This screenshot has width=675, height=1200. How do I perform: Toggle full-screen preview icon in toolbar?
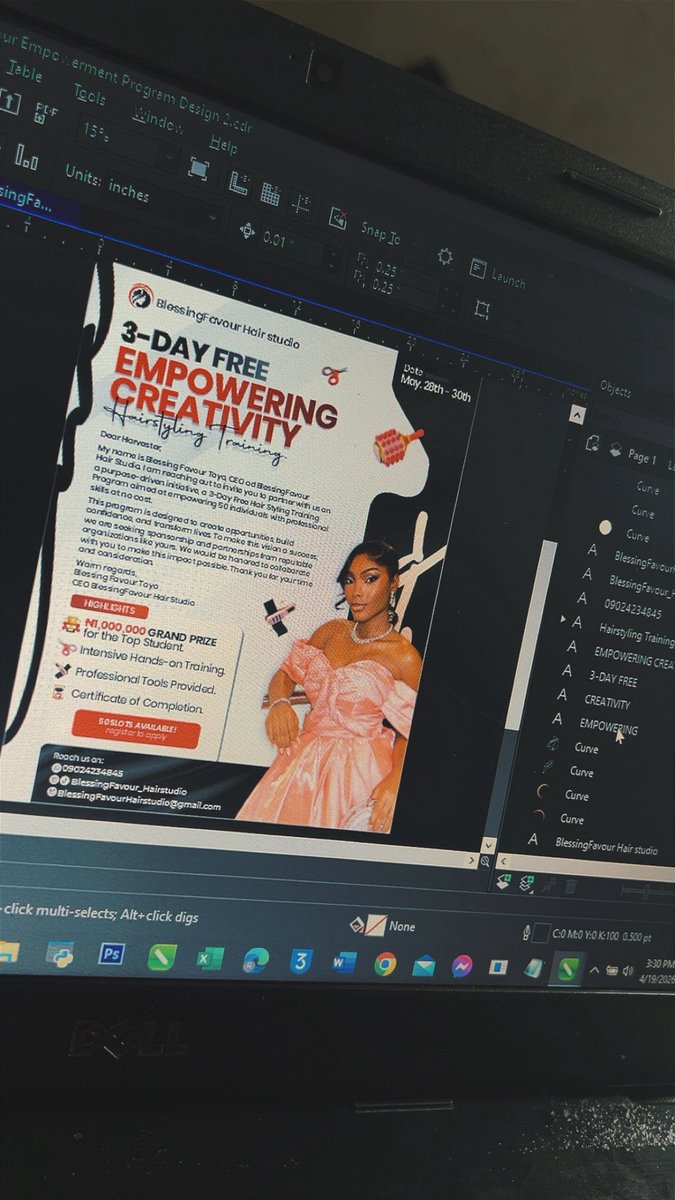198,168
